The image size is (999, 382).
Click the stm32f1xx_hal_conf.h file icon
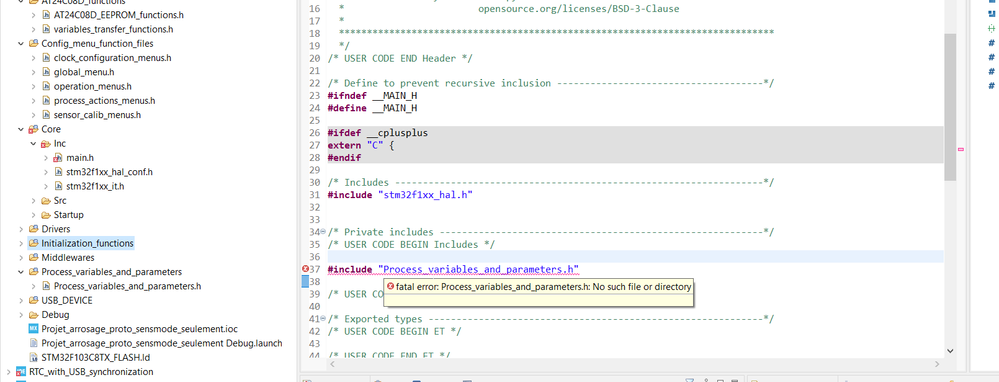58,172
